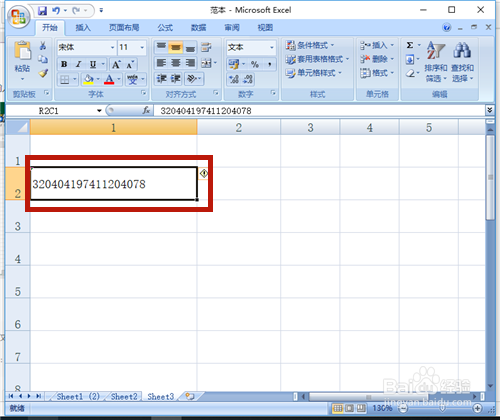Open the text orientation options

194,79
